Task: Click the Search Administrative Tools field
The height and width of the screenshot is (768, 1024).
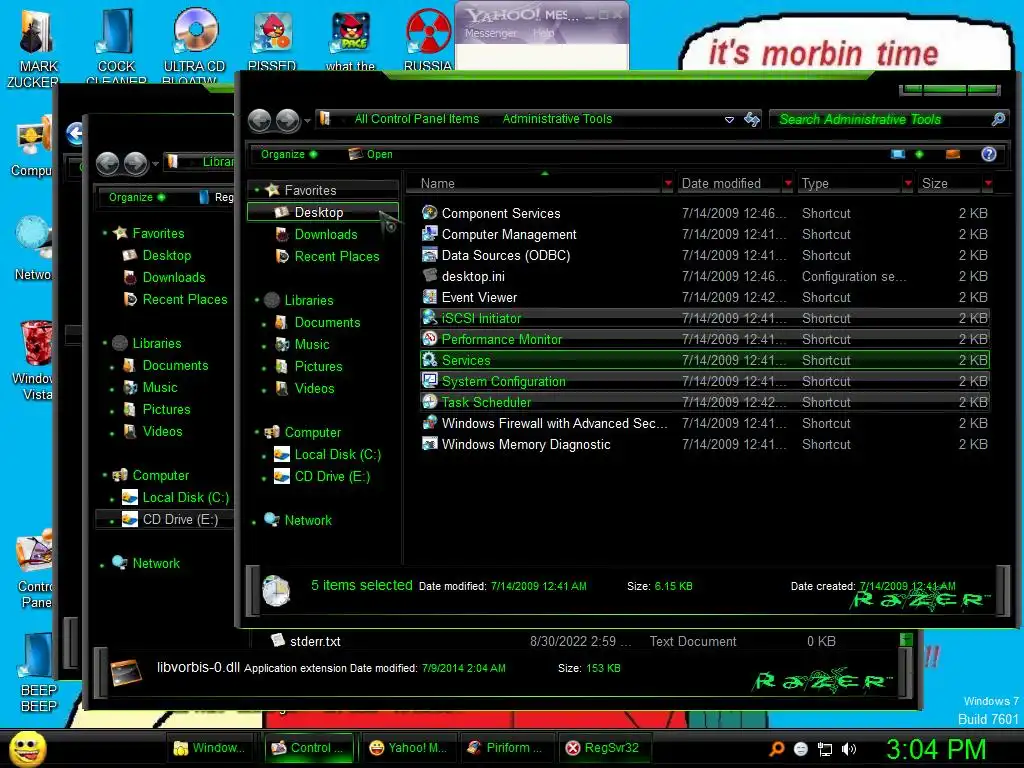Action: 888,119
